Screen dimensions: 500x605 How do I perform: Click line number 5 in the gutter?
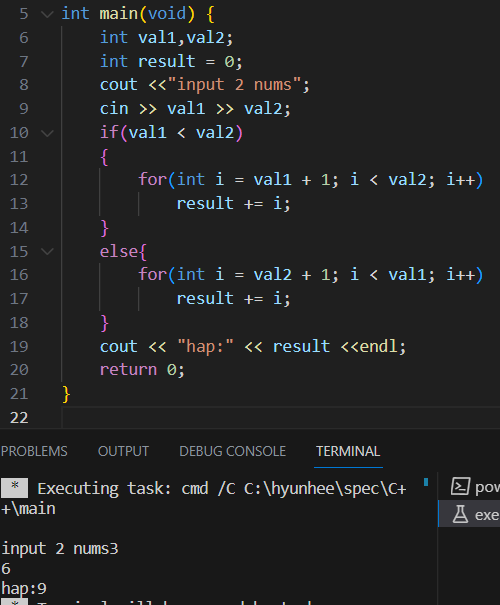(24, 14)
